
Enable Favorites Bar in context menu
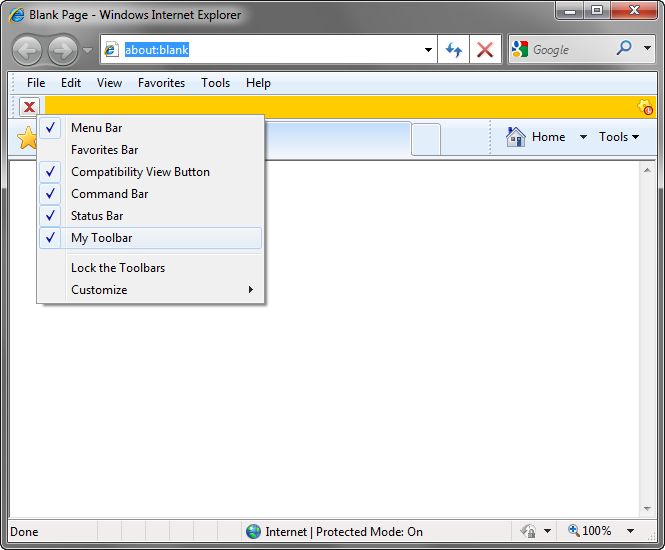pos(151,150)
